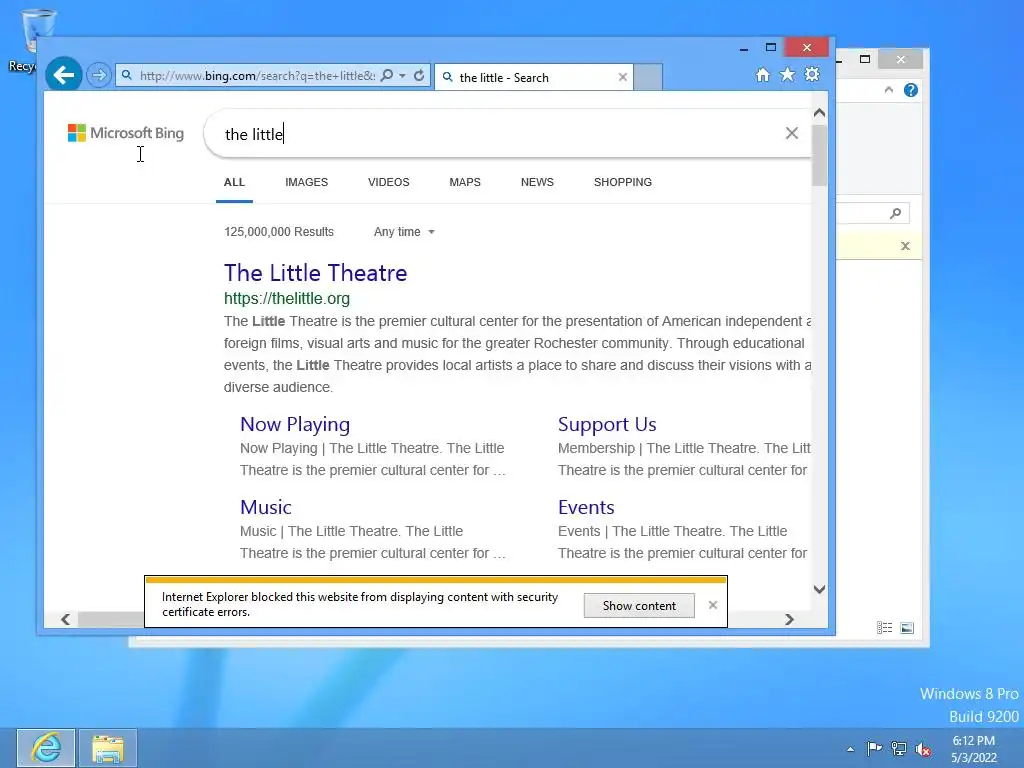
Task: Click the muted volume speaker icon
Action: (923, 749)
